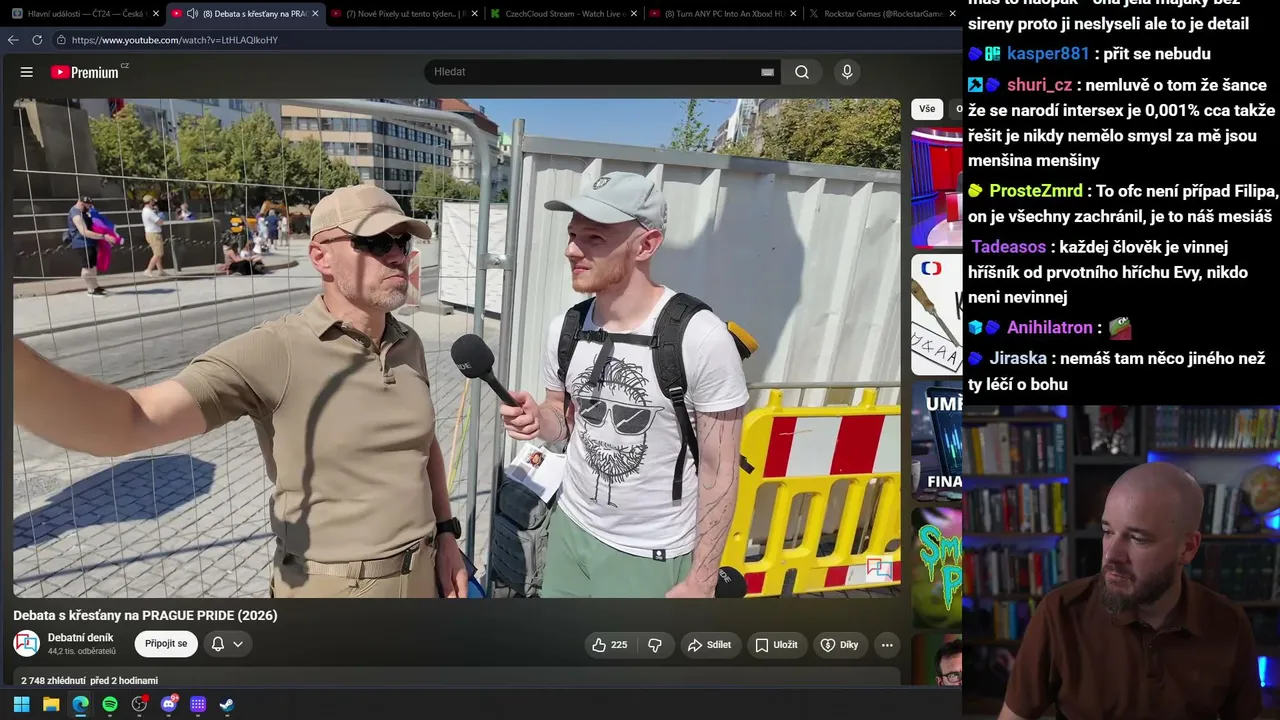Image resolution: width=1280 pixels, height=720 pixels.
Task: Click username Tadeasos in chat
Action: point(1009,247)
